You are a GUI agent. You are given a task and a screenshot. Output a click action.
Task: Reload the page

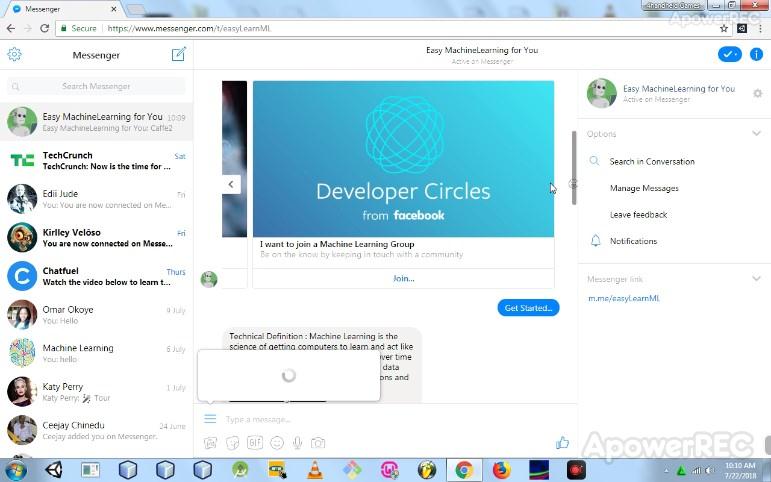[x=44, y=28]
